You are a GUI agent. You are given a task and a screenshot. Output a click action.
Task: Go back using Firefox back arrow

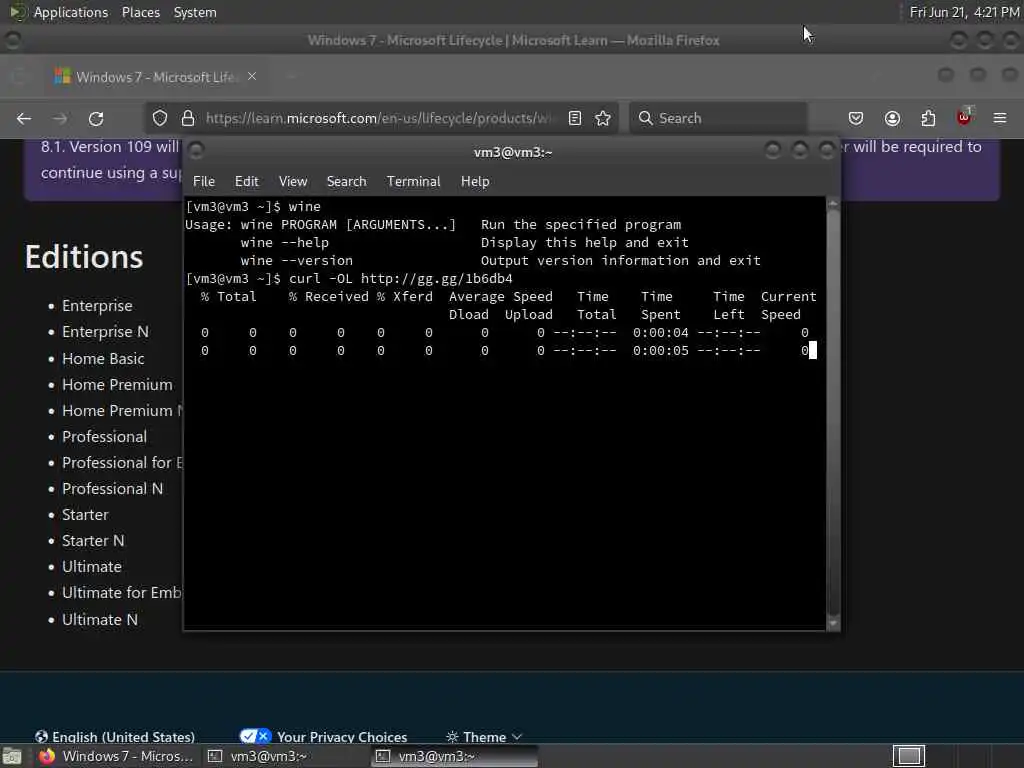24,118
